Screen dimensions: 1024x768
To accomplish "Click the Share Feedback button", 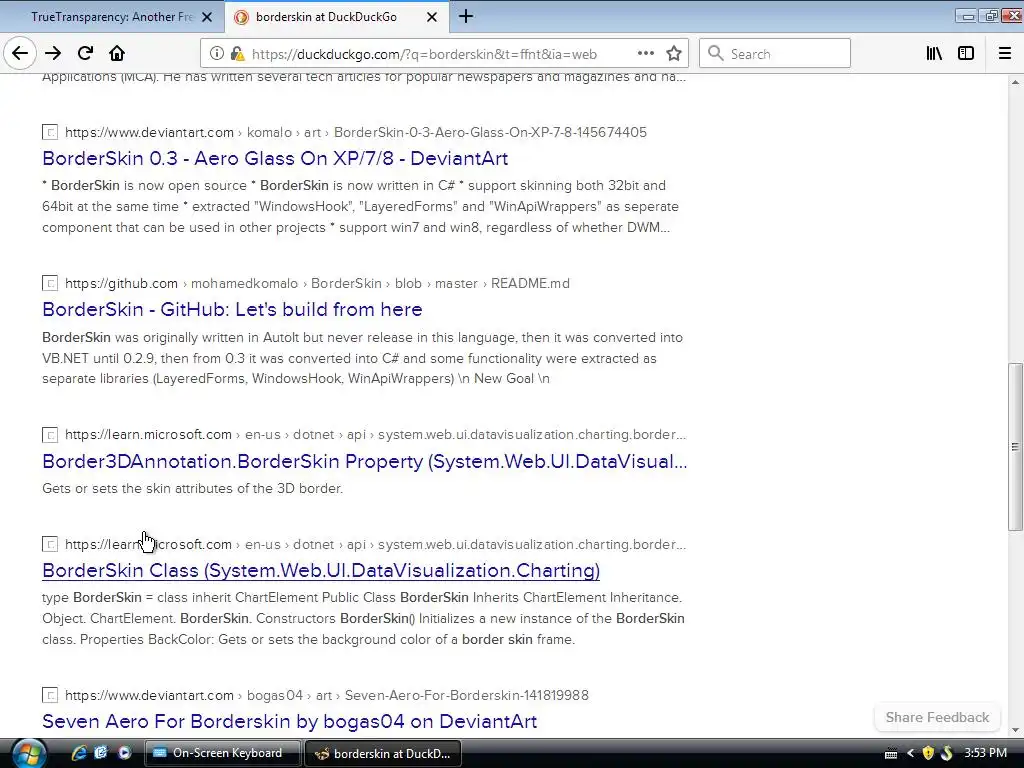I will pos(937,718).
